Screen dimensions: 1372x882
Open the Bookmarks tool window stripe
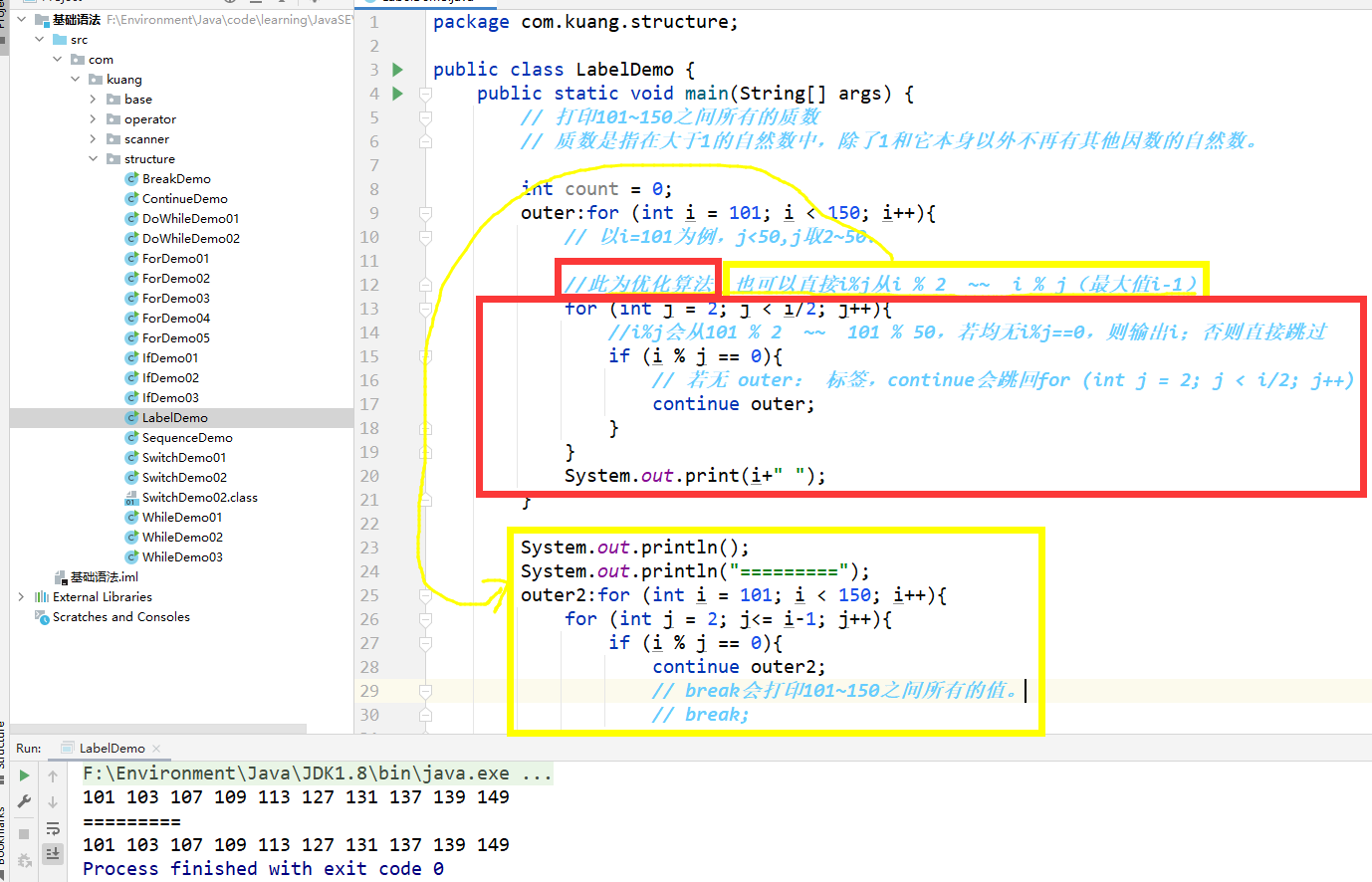3,837
